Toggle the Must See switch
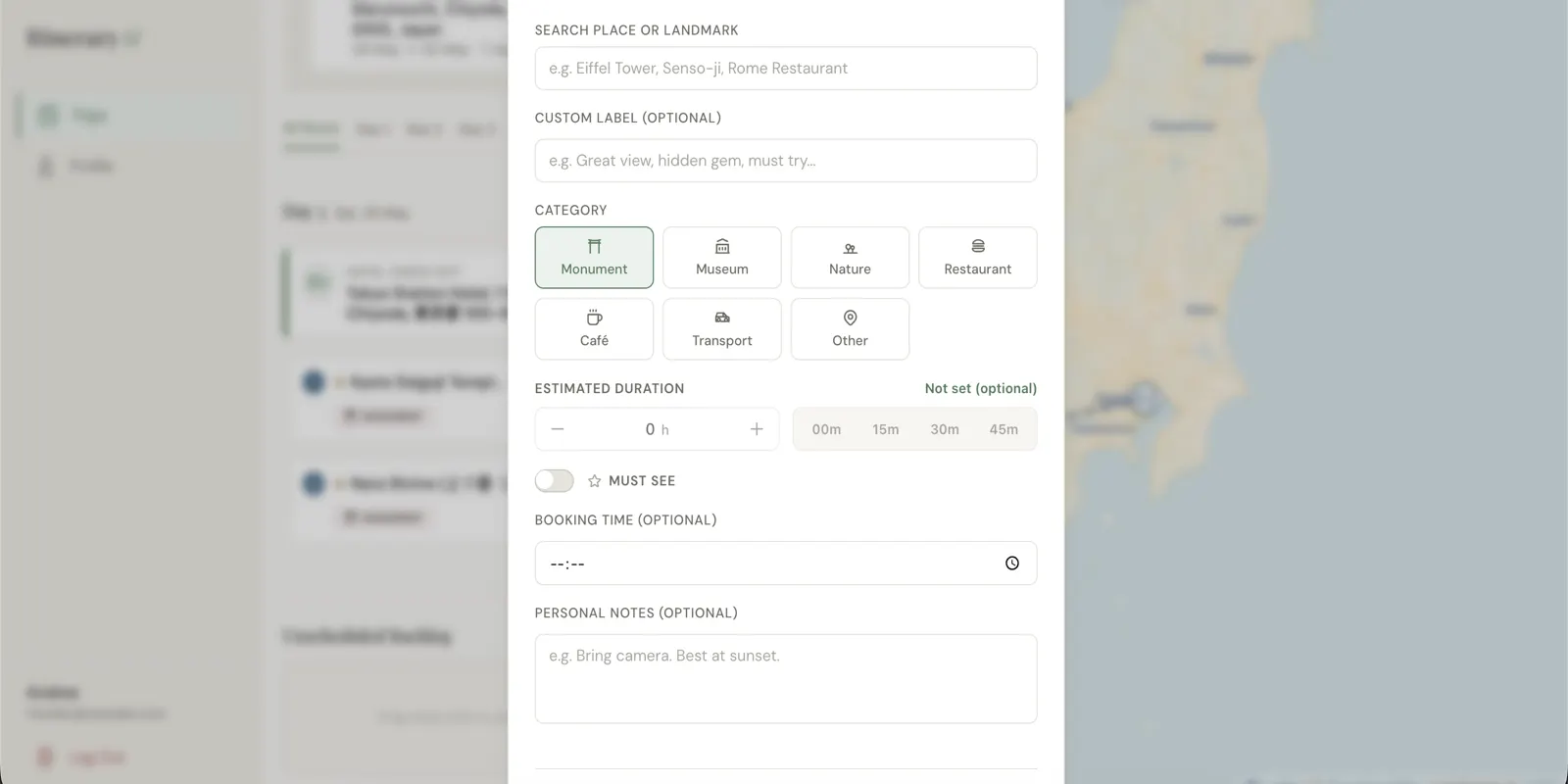 tap(555, 481)
